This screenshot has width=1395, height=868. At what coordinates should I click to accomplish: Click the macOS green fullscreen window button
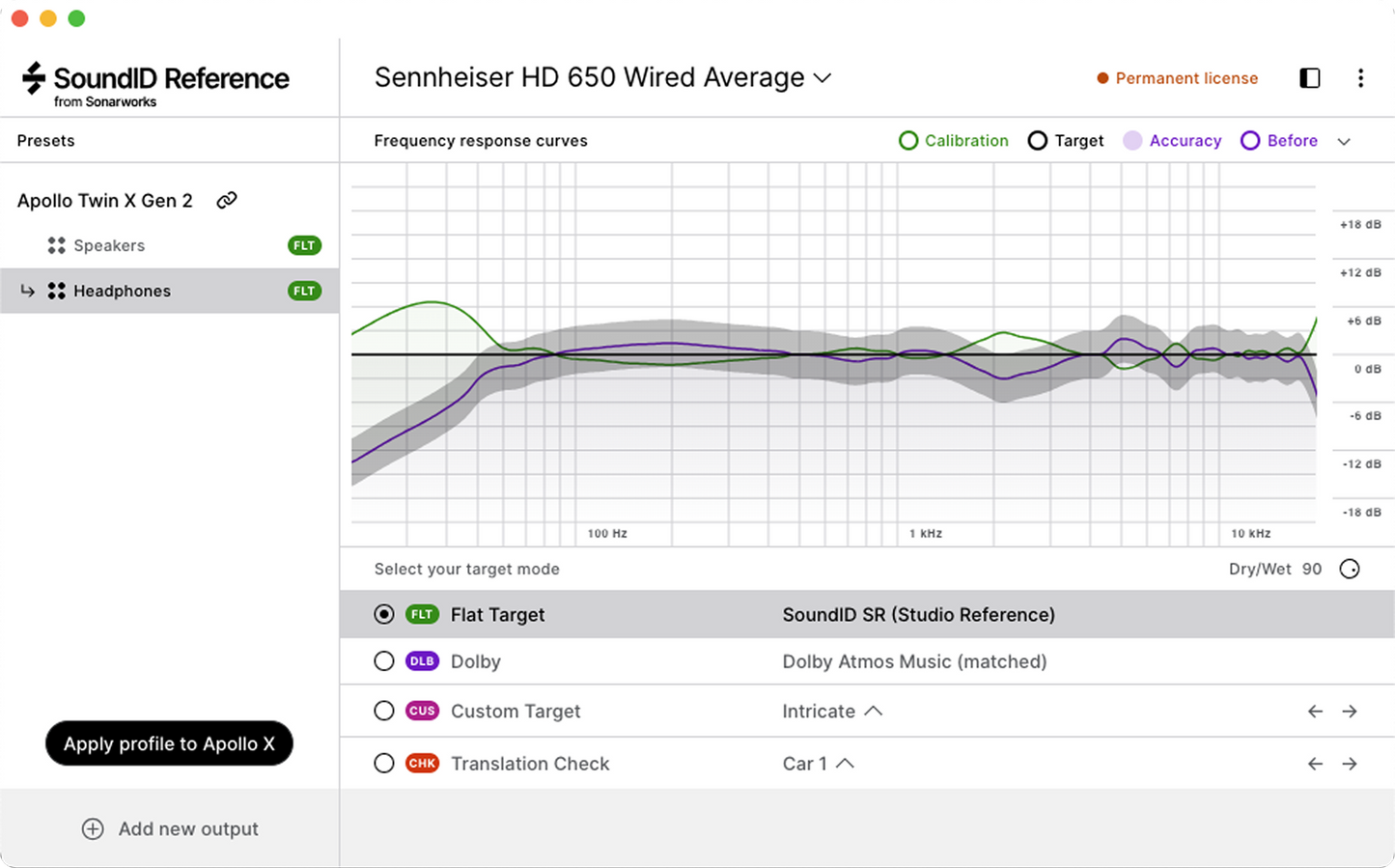tap(77, 18)
